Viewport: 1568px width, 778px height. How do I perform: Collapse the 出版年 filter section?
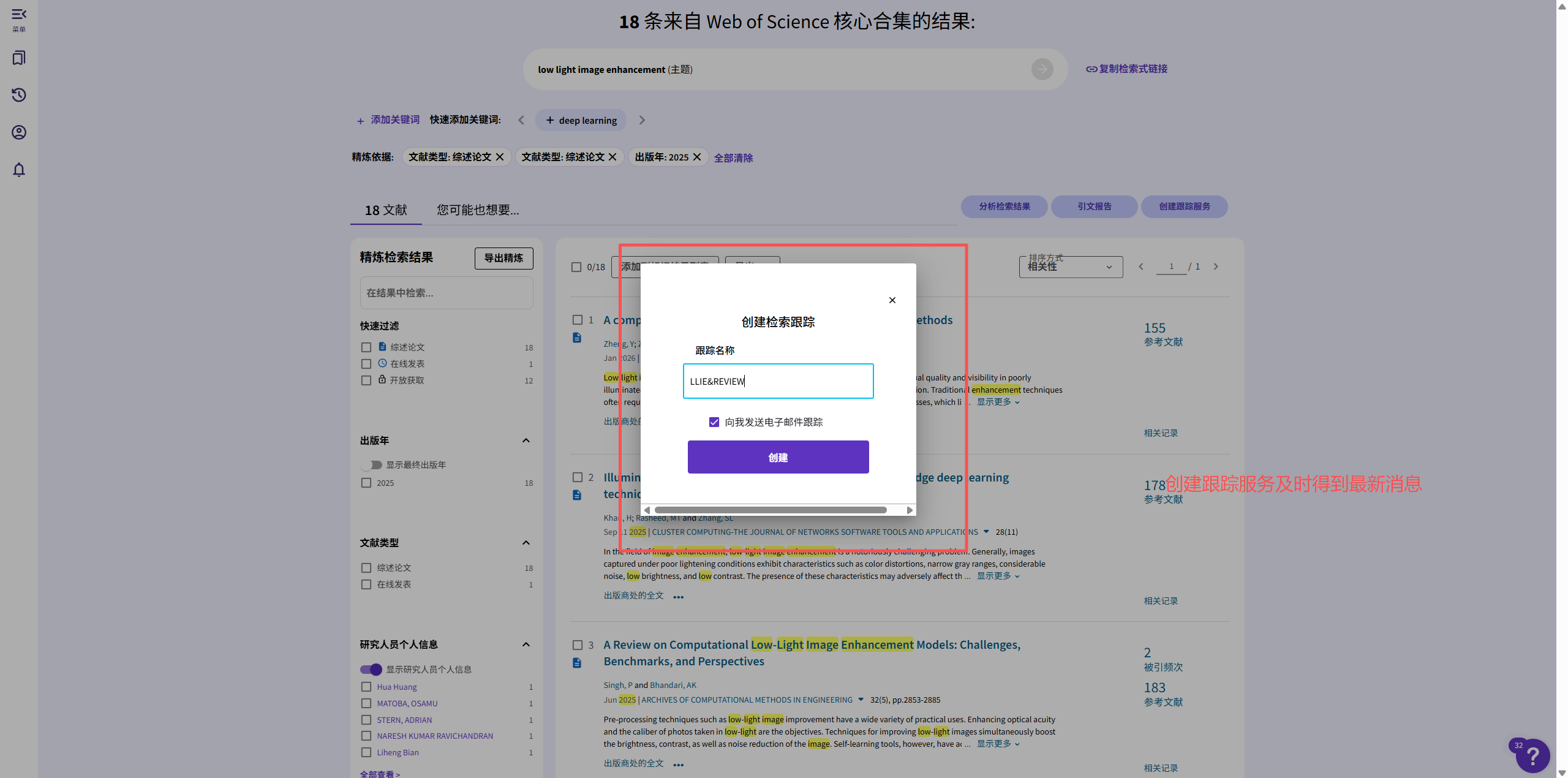click(x=526, y=440)
